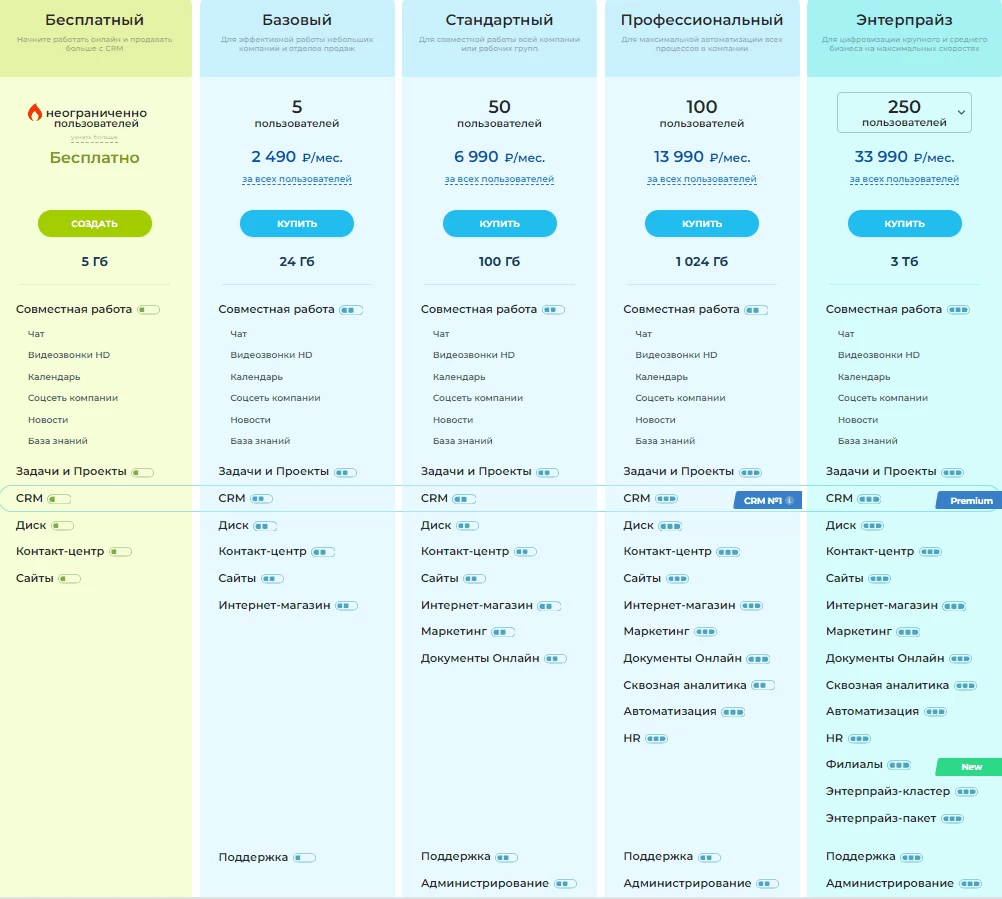This screenshot has height=899, width=1002.
Task: Expand Задачи и Проекты in the Бесплатный column
Action: click(x=142, y=473)
